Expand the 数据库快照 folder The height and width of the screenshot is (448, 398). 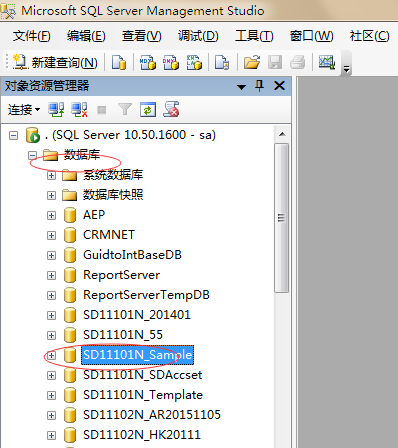tap(51, 195)
